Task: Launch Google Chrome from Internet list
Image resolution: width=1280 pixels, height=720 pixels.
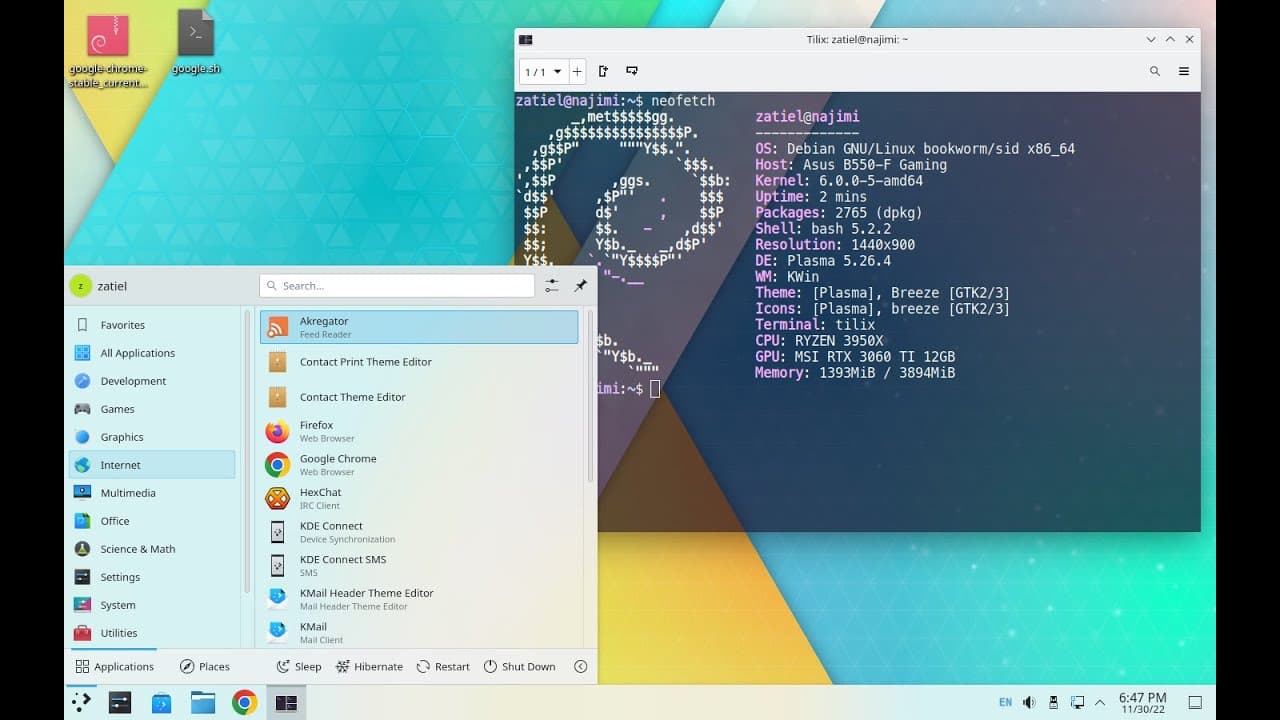Action: click(x=338, y=464)
